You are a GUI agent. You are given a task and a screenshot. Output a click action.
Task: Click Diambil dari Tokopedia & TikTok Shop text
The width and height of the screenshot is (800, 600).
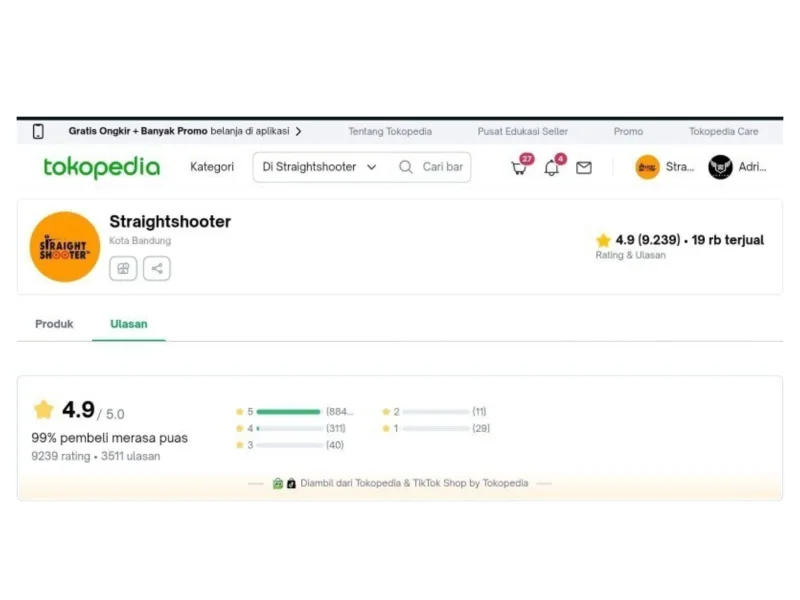tap(414, 483)
